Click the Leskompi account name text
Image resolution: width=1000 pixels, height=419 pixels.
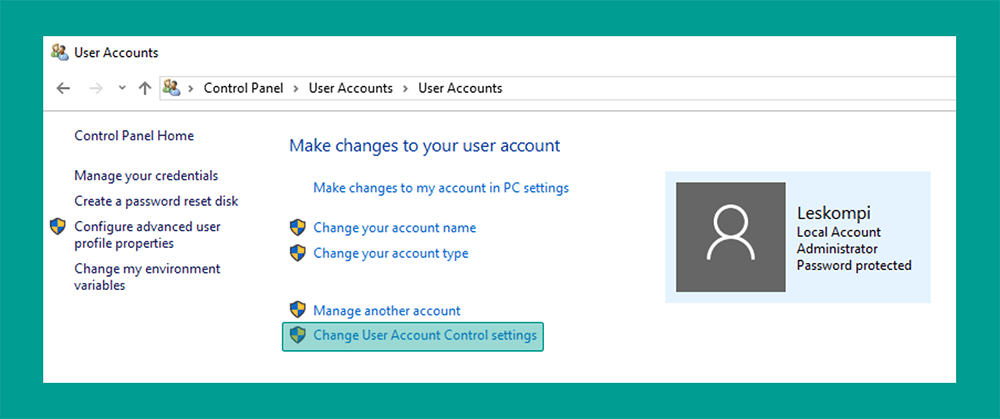[x=834, y=213]
